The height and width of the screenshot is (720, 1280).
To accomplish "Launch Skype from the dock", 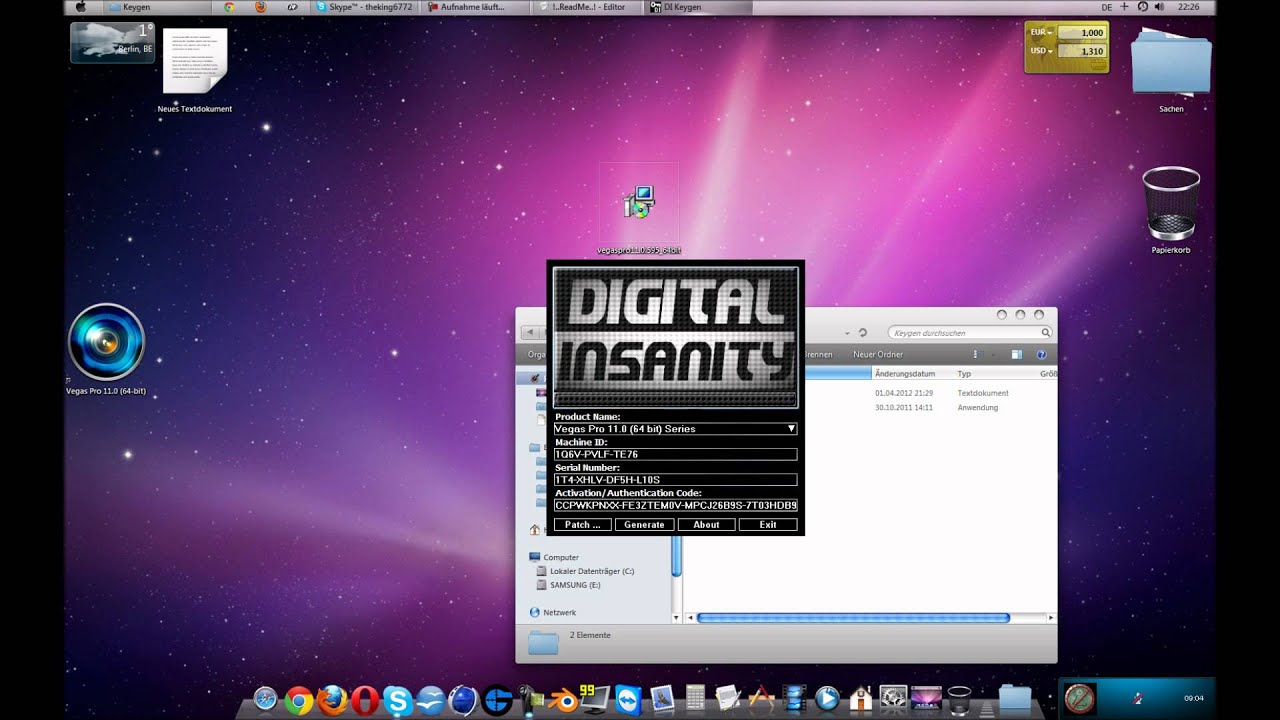I will pos(397,700).
